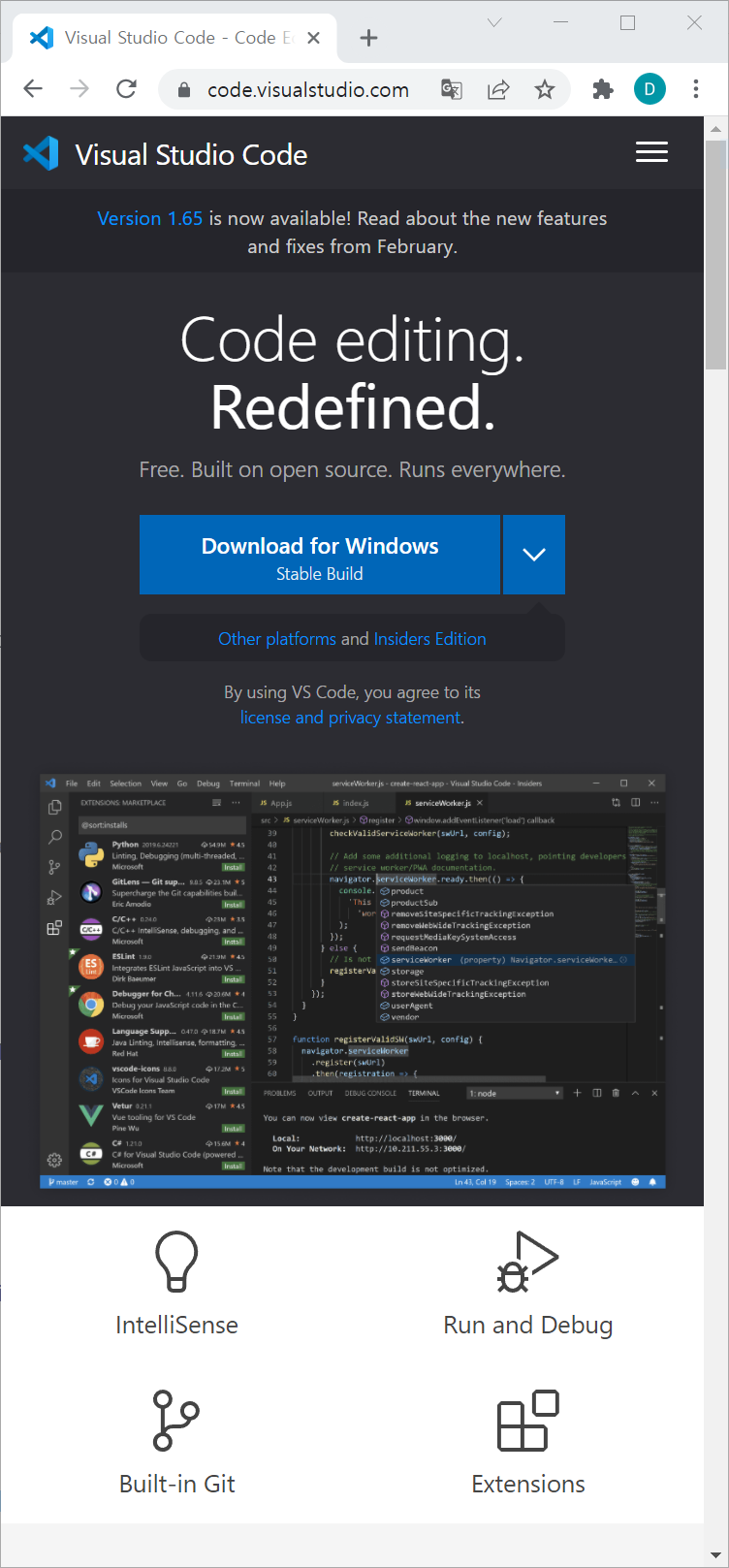Bookmark this page with the star icon
This screenshot has height=1568, width=729.
545,90
